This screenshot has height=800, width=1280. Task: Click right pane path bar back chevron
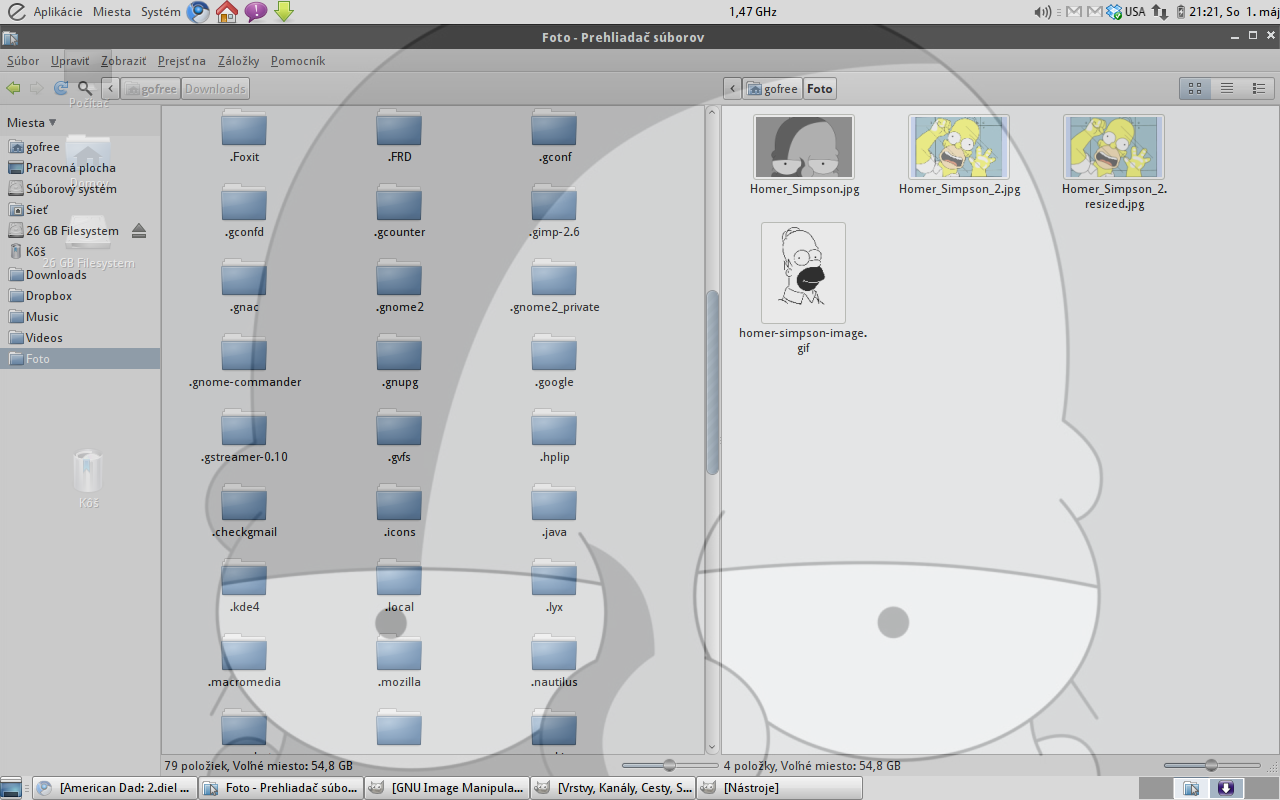(x=733, y=88)
